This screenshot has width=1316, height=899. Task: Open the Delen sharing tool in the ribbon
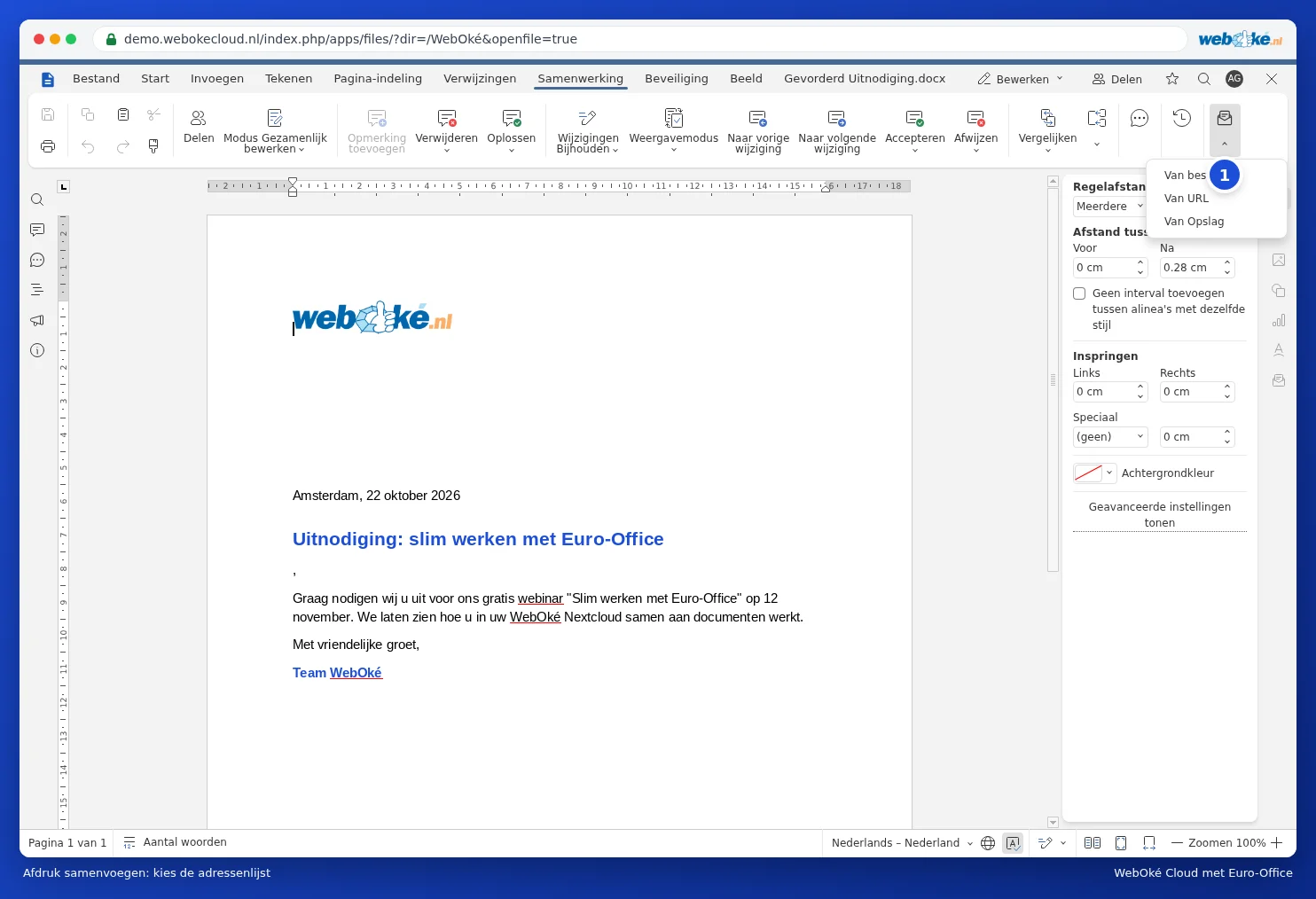199,128
